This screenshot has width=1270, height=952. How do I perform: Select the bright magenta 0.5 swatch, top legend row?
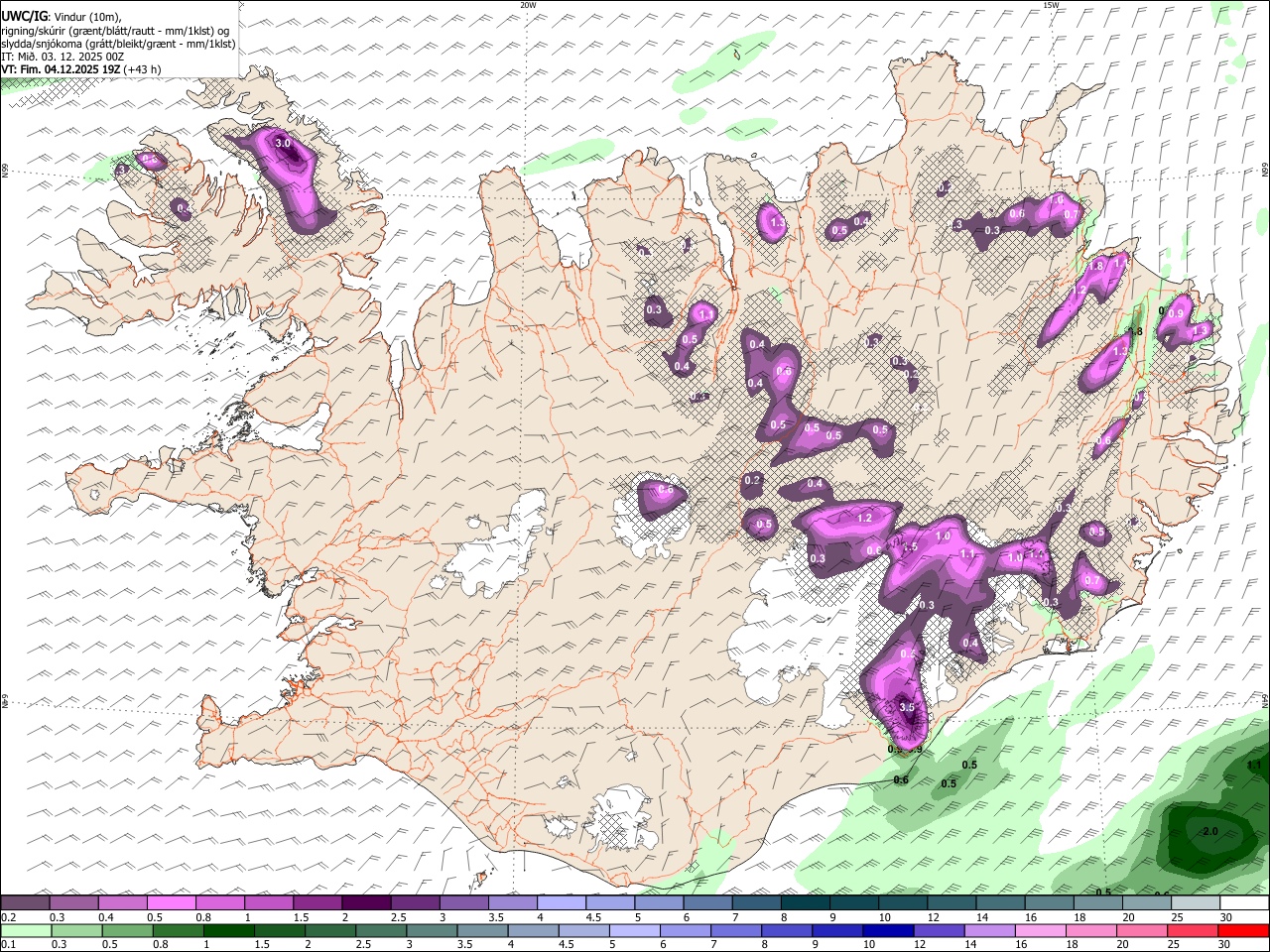click(171, 903)
